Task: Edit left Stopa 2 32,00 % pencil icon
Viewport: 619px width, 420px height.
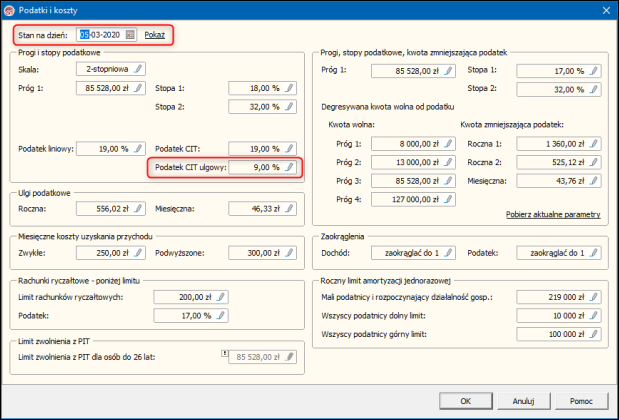Action: click(289, 107)
